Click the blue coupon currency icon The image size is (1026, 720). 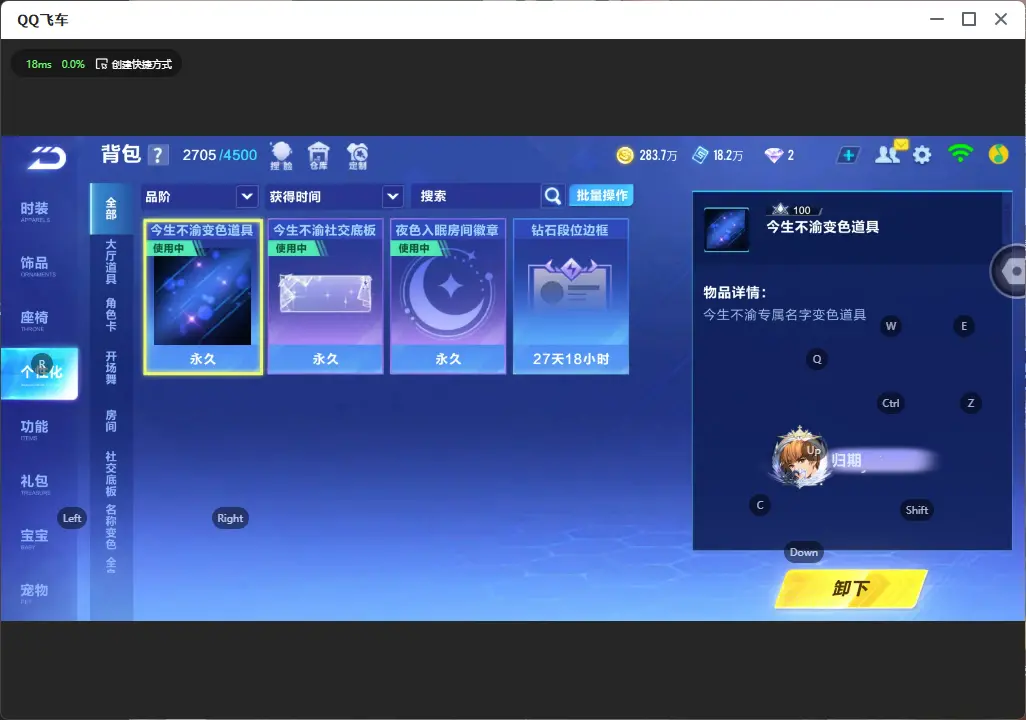click(700, 155)
